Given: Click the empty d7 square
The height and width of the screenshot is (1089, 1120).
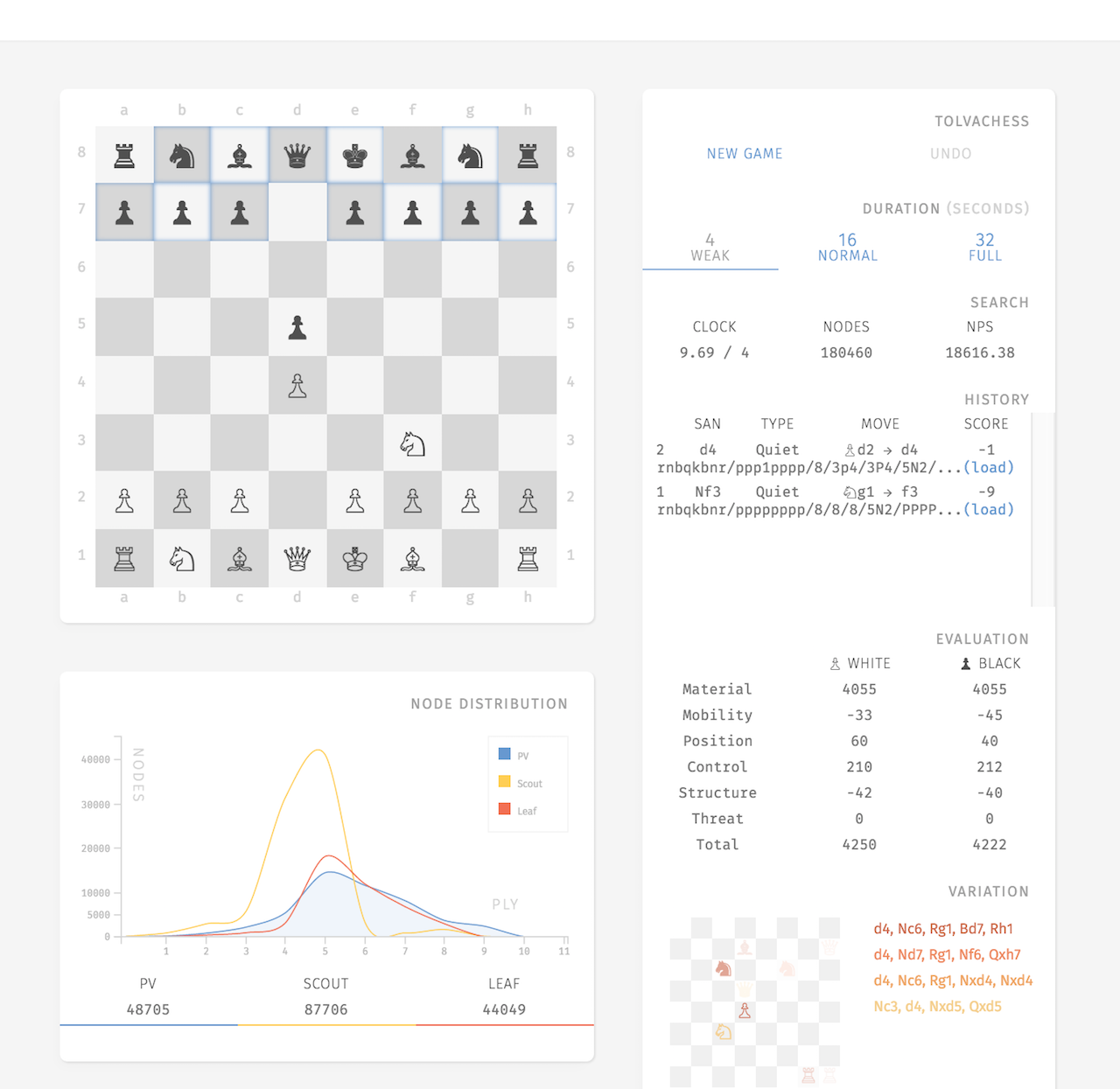Looking at the screenshot, I should point(297,213).
